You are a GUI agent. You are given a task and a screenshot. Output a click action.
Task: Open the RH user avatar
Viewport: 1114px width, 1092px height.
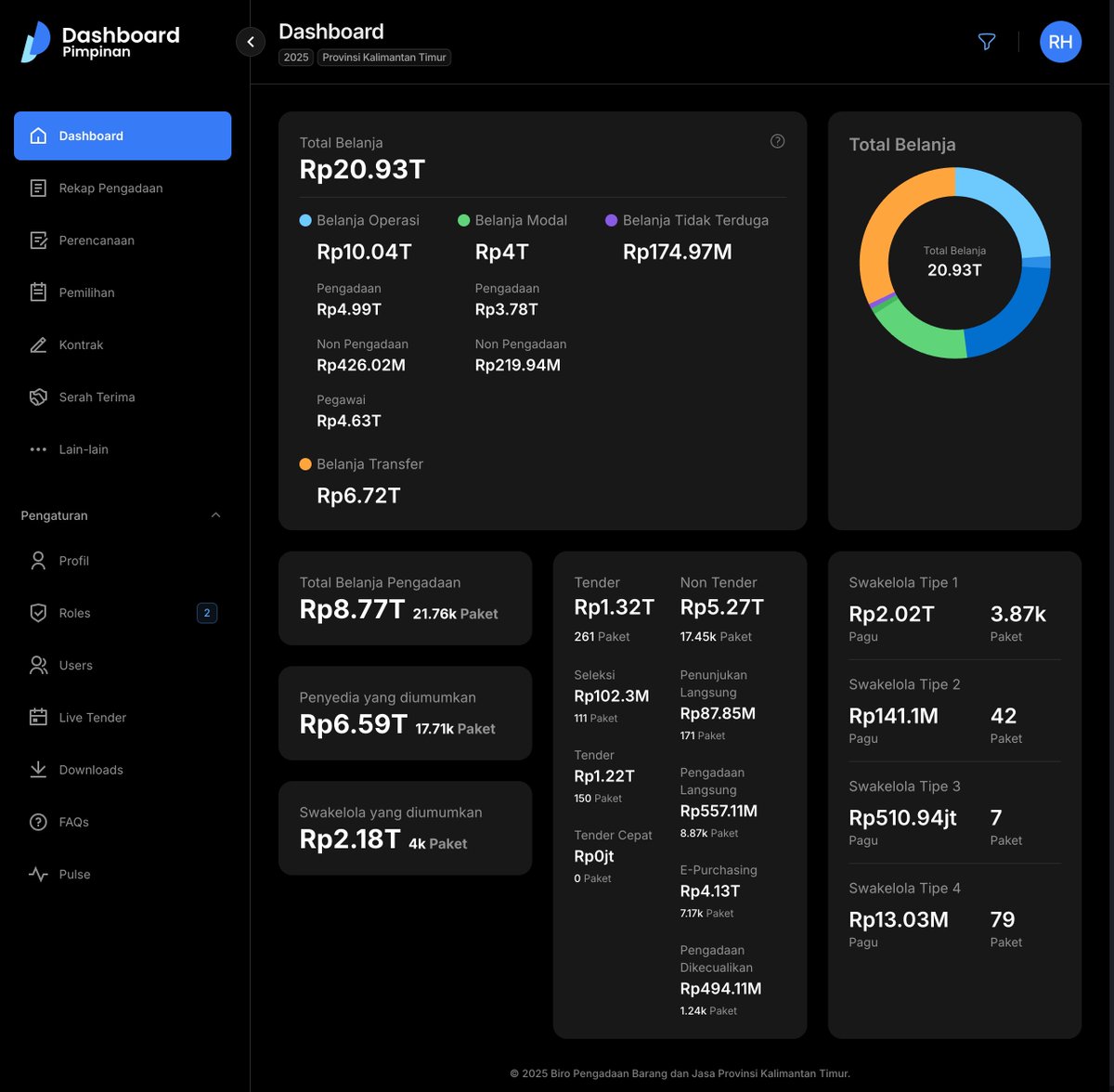[x=1060, y=42]
